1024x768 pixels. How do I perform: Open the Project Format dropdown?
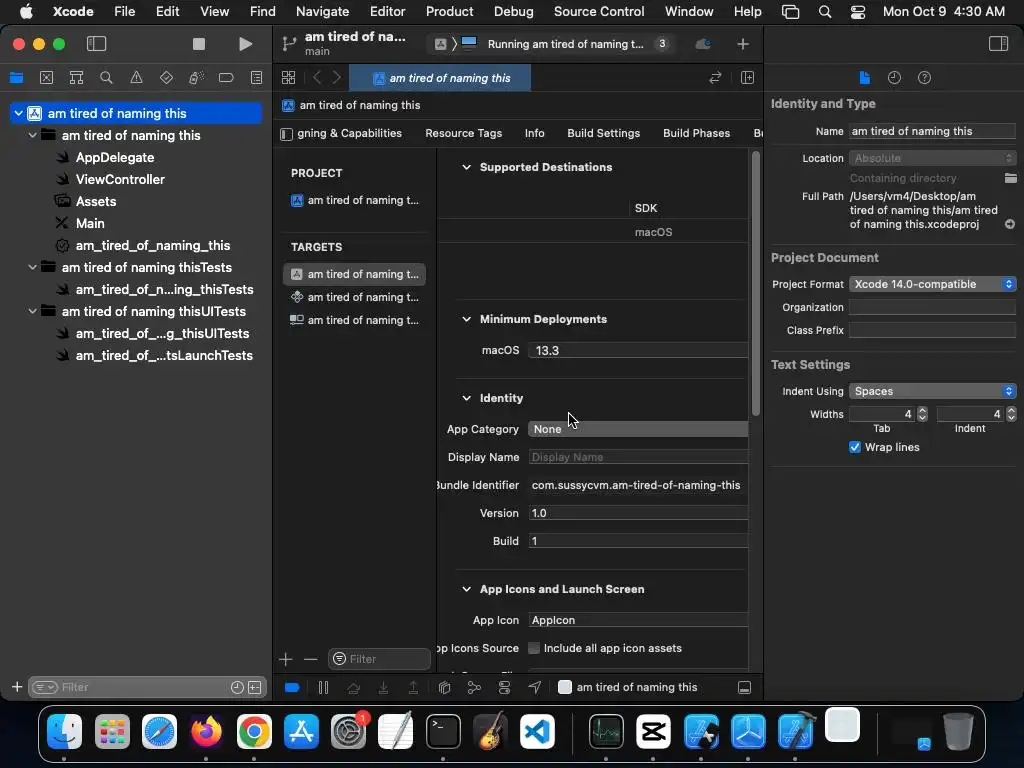pyautogui.click(x=933, y=284)
